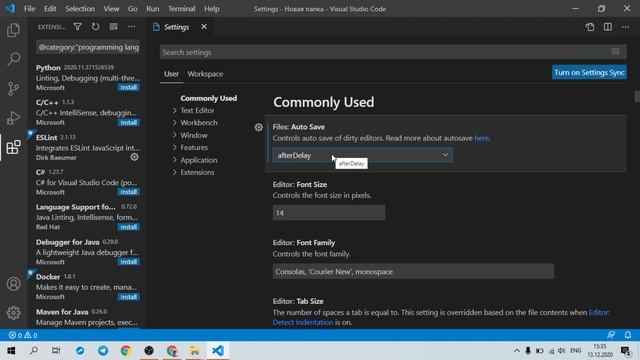Open the Help menu
Screen dimensions: 640x360
click(211, 9)
